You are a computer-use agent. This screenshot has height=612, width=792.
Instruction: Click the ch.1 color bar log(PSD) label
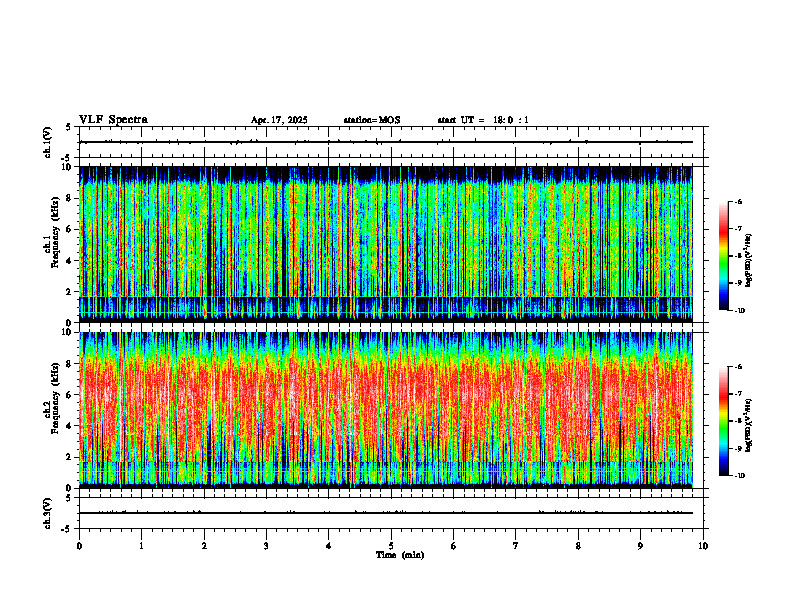749,260
